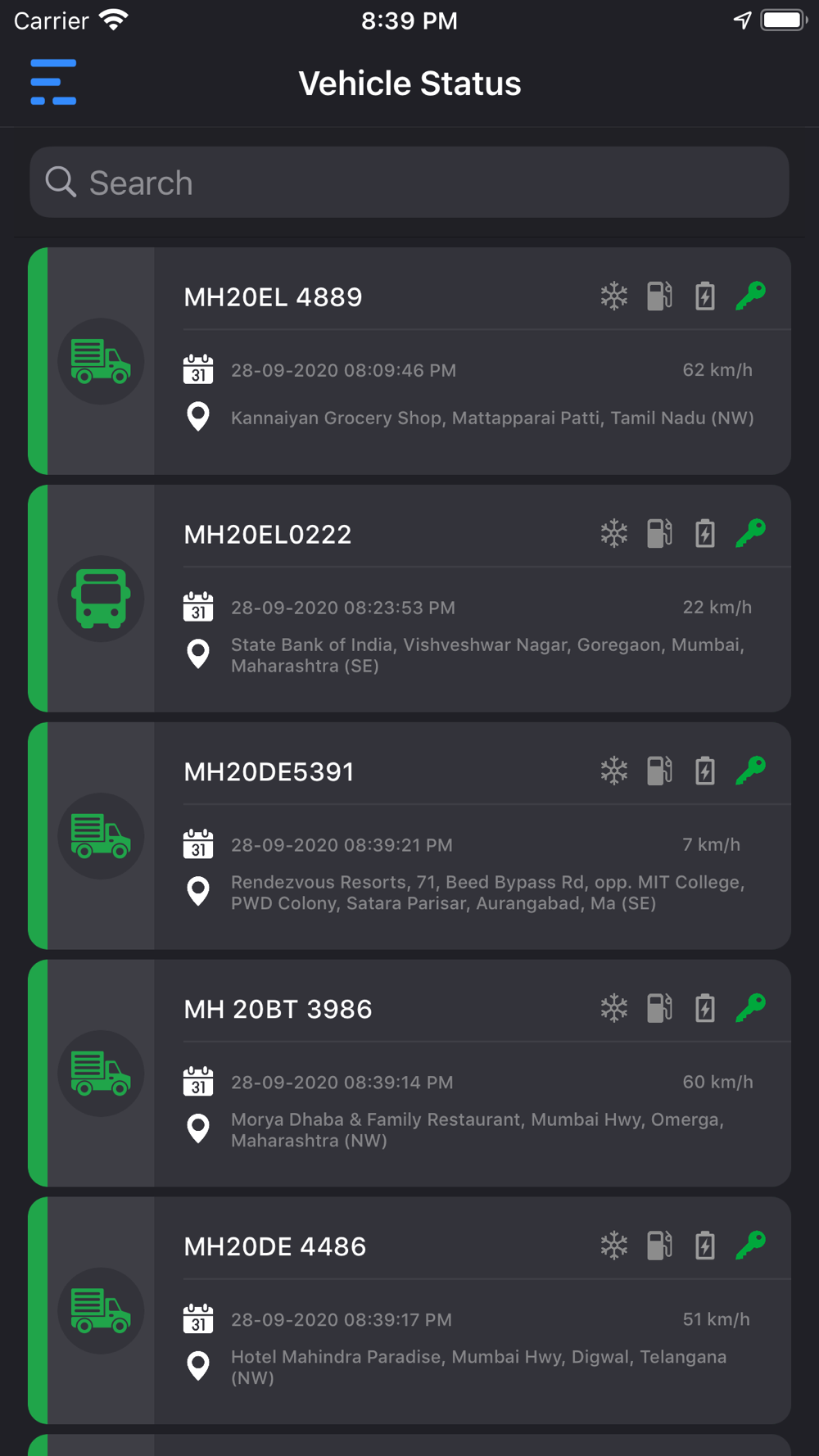This screenshot has width=819, height=1456.
Task: Open vehicle MH 20BT 3986 entry
Action: point(409,1074)
